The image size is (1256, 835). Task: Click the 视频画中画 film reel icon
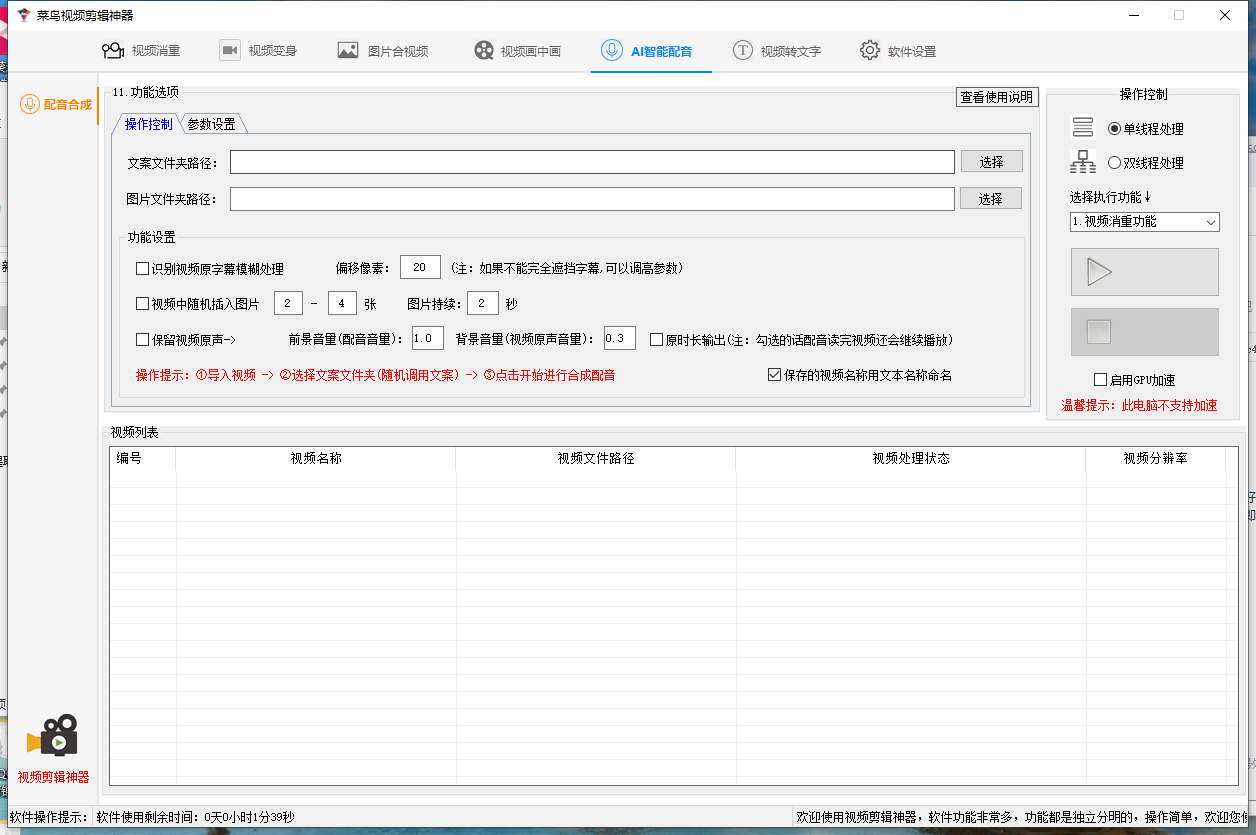(x=484, y=51)
